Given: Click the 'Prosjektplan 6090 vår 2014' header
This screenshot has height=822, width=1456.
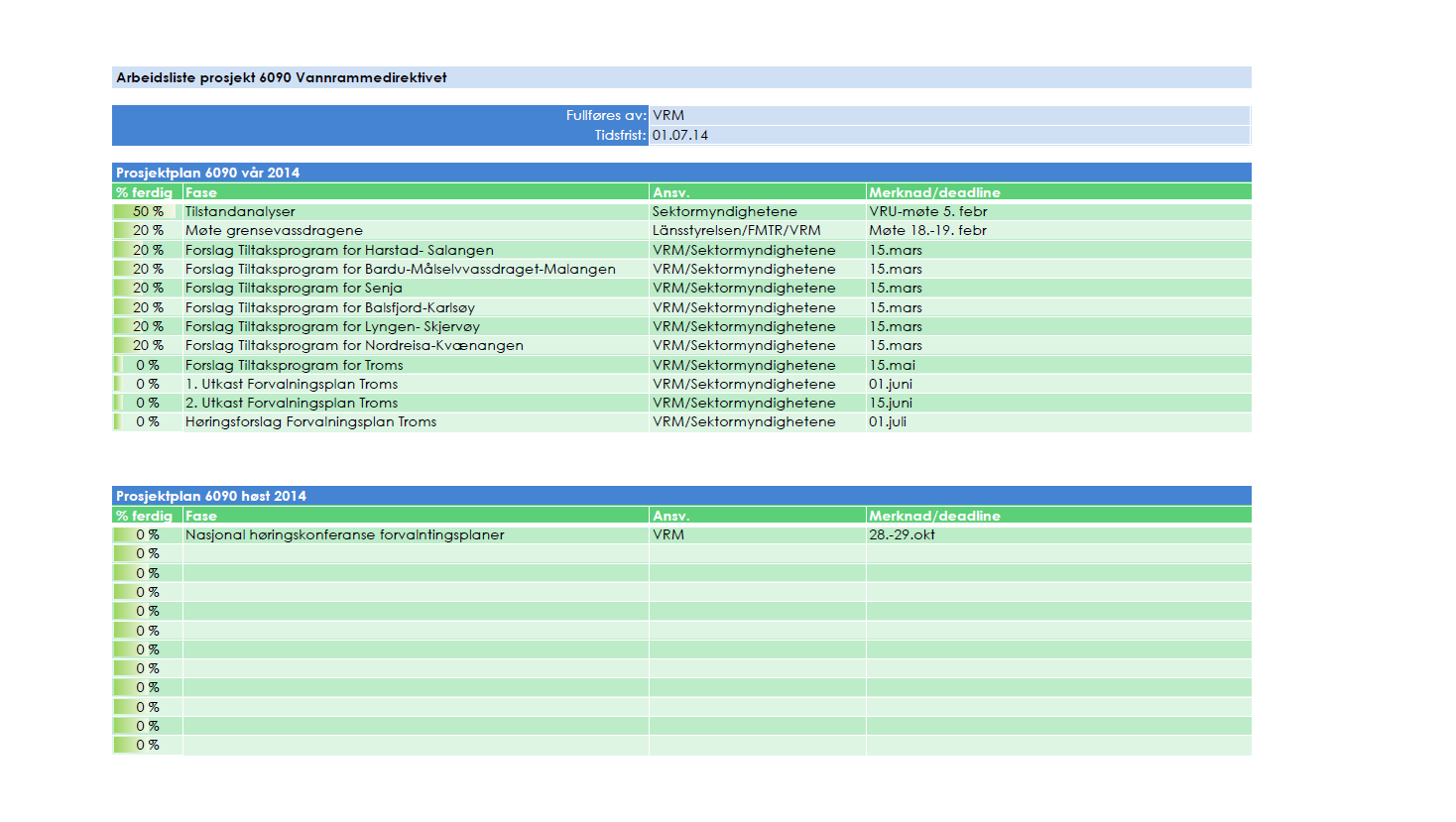Looking at the screenshot, I should tap(681, 173).
